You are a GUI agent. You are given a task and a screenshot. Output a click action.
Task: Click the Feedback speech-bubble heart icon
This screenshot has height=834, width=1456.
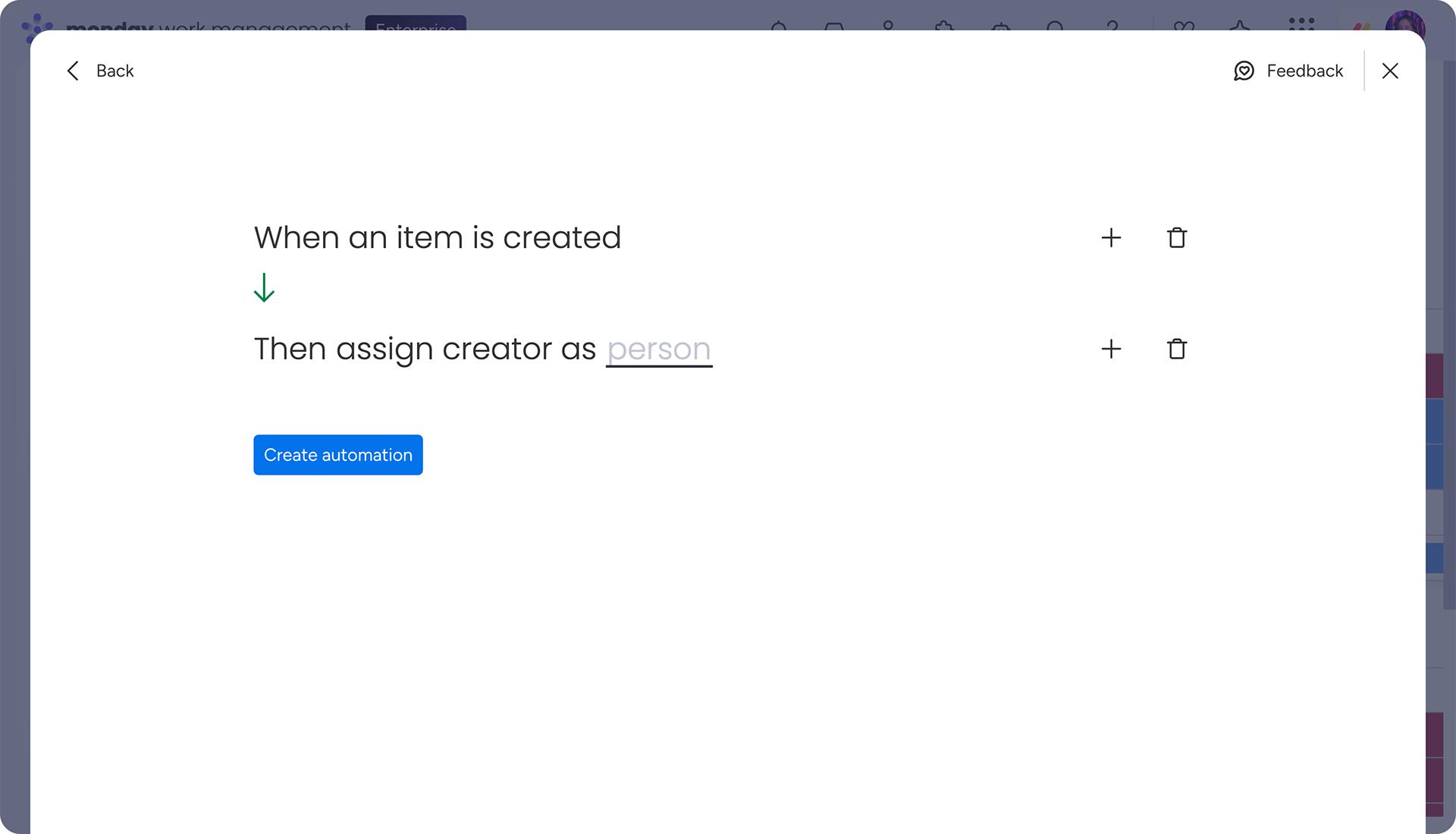coord(1244,71)
